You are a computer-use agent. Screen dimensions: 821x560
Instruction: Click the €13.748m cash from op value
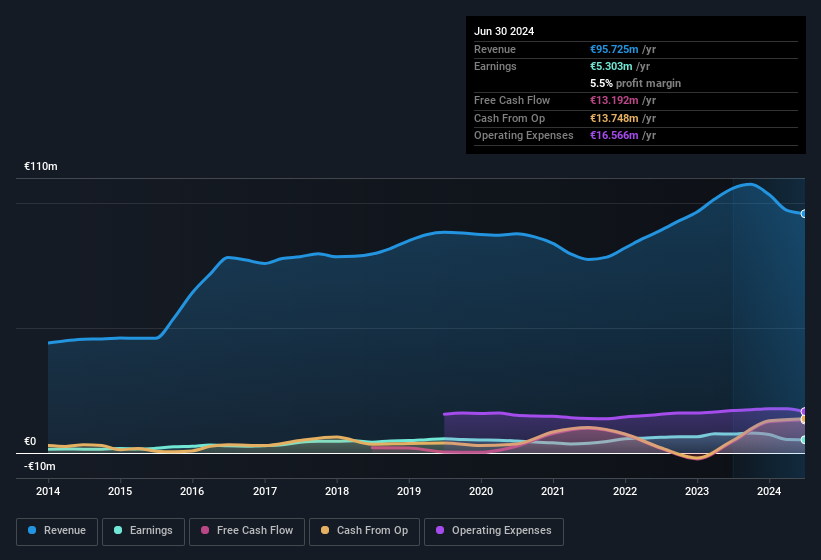(614, 118)
